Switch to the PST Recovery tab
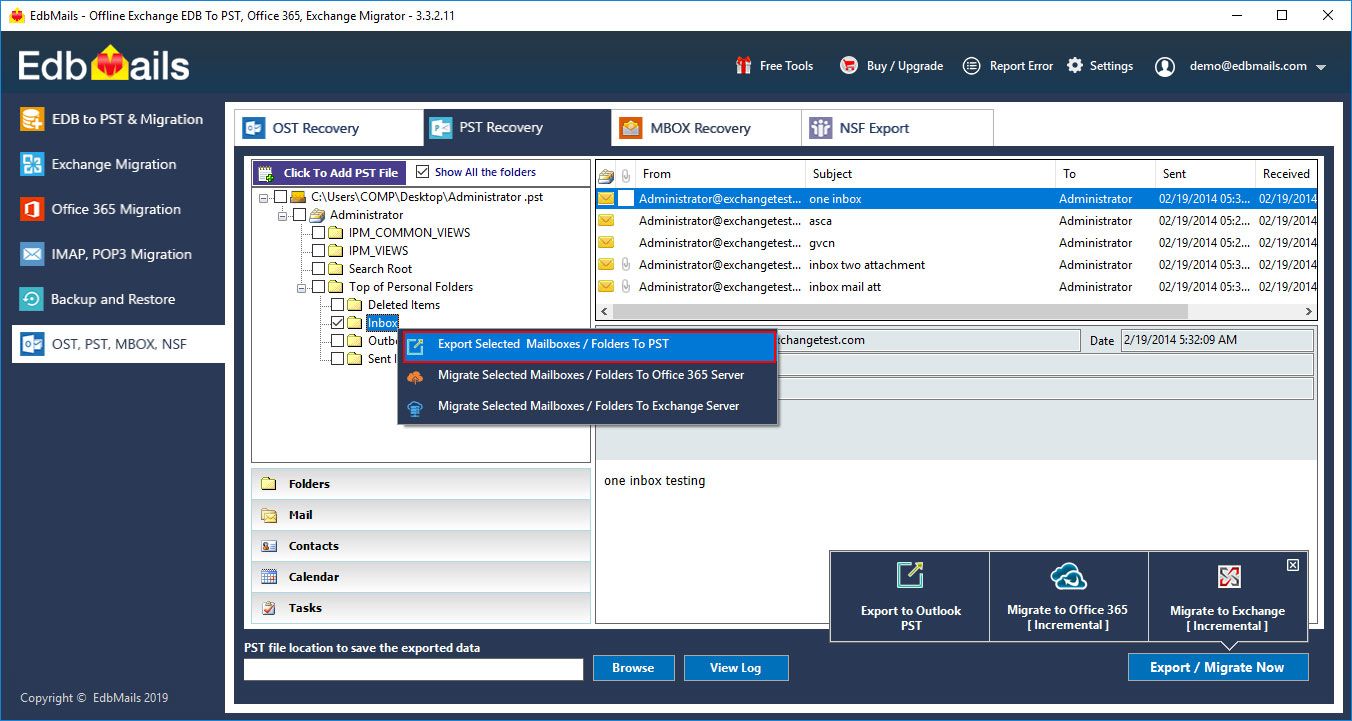 (x=517, y=128)
